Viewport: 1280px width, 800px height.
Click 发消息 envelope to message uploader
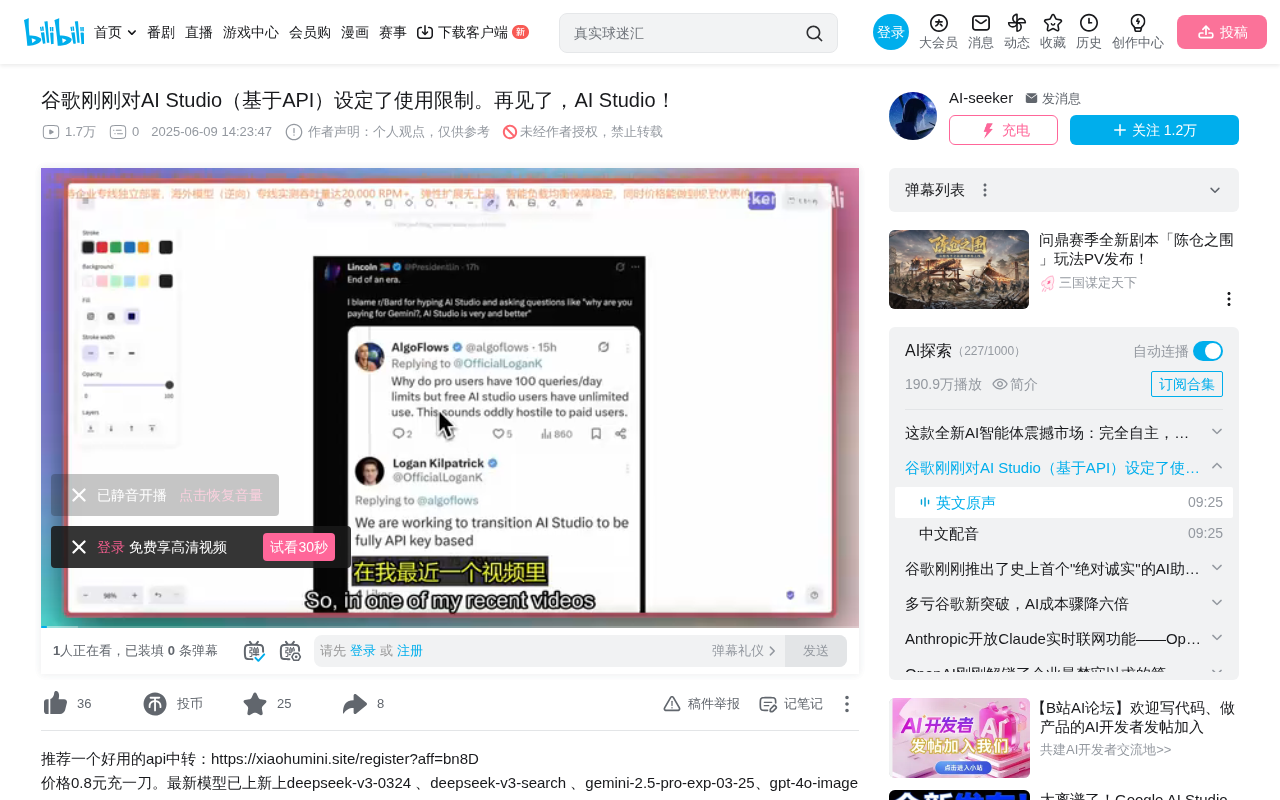point(1053,99)
